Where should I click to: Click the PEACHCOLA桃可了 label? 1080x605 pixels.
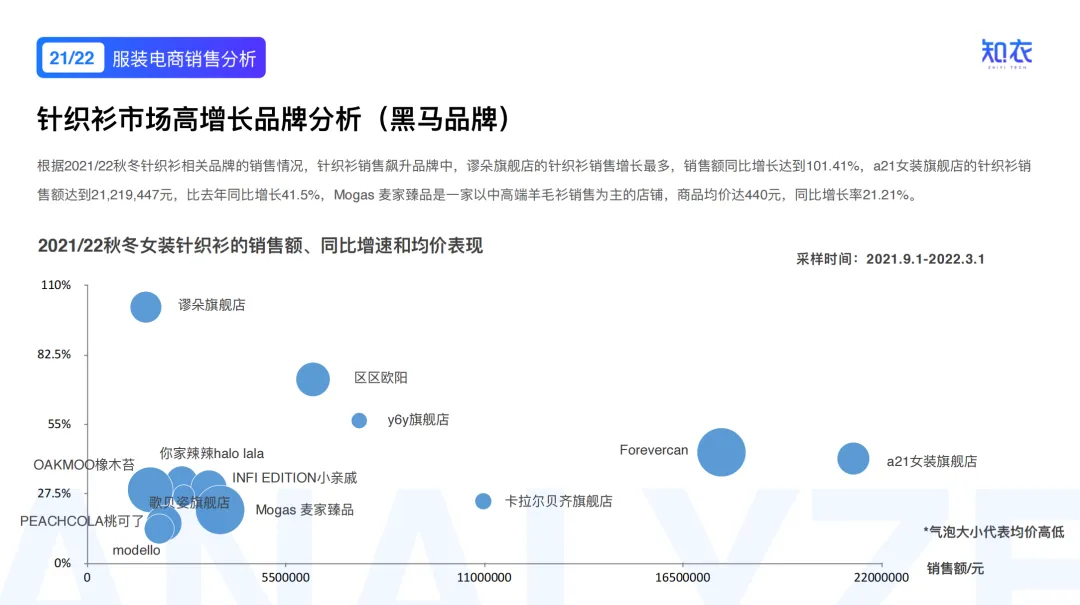82,521
